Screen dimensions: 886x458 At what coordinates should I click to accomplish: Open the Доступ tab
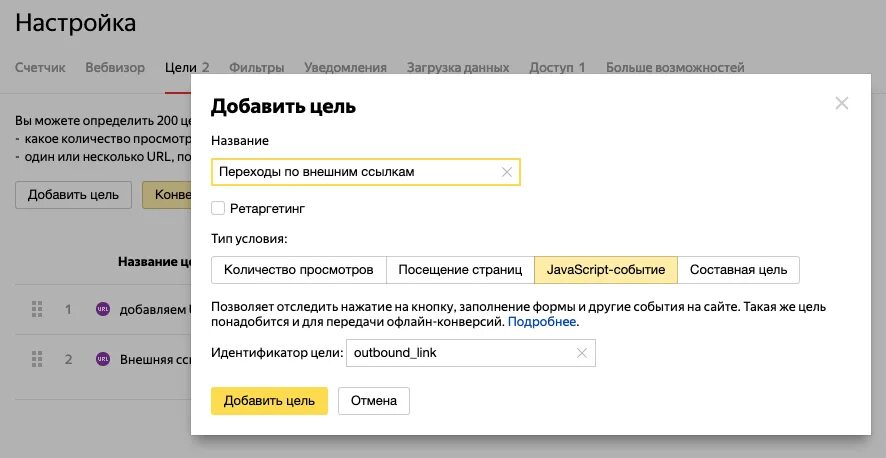tap(557, 68)
